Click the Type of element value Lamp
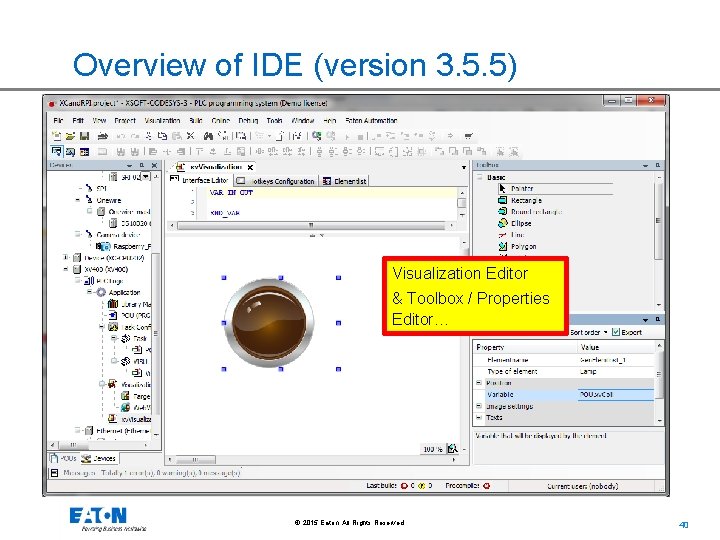The height and width of the screenshot is (540, 720). coord(588,371)
